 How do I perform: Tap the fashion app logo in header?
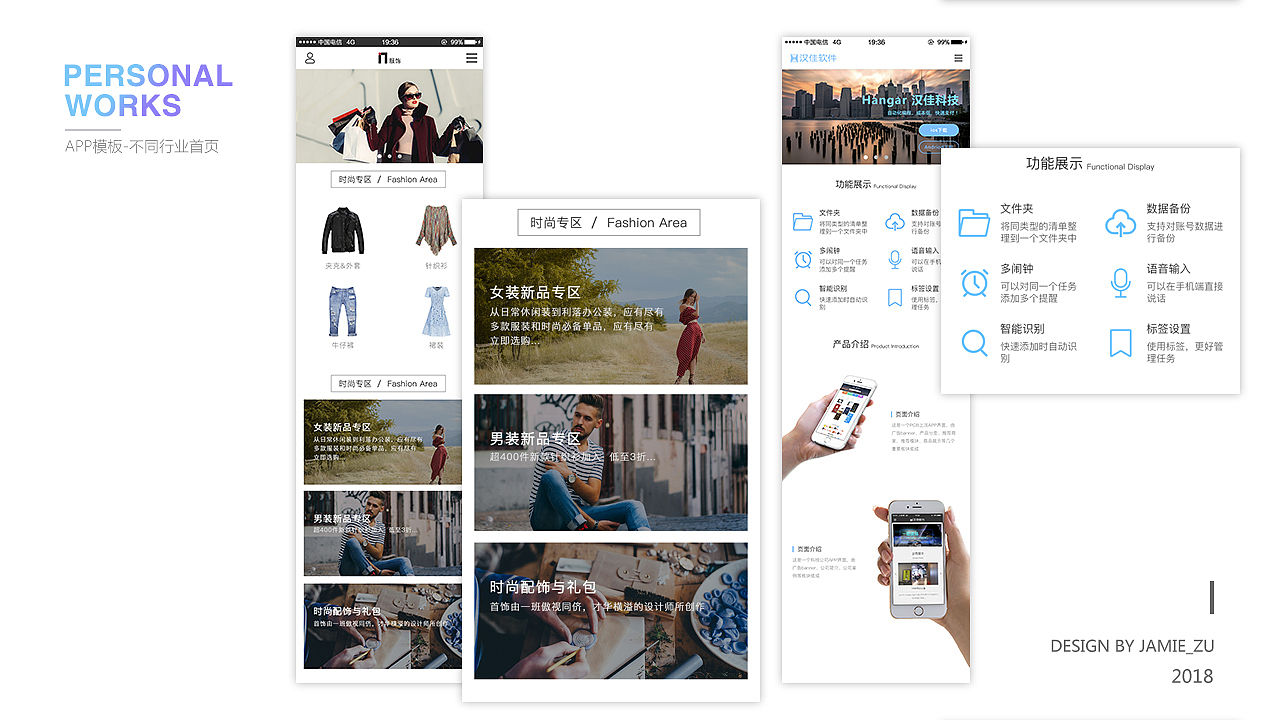(x=389, y=58)
